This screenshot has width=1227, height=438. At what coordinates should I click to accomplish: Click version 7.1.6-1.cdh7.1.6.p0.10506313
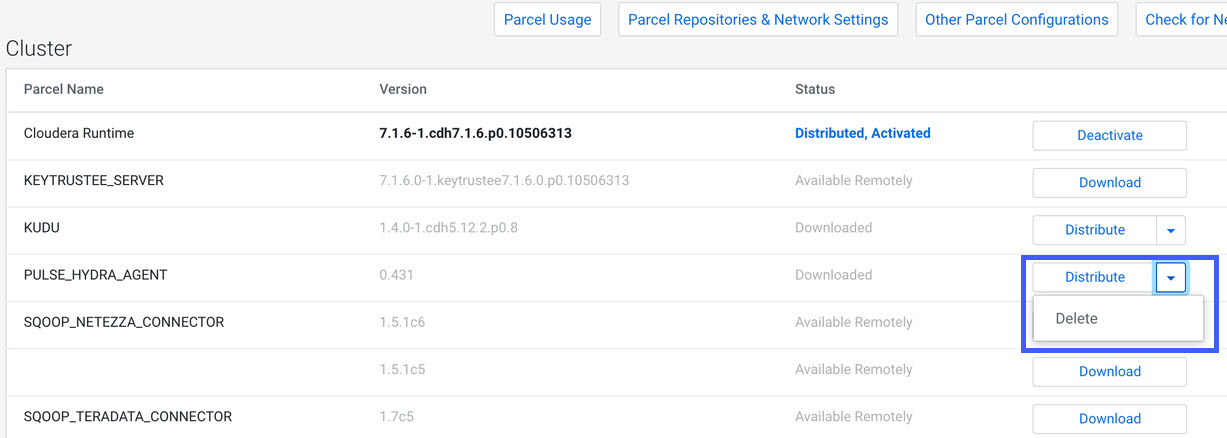click(x=475, y=133)
